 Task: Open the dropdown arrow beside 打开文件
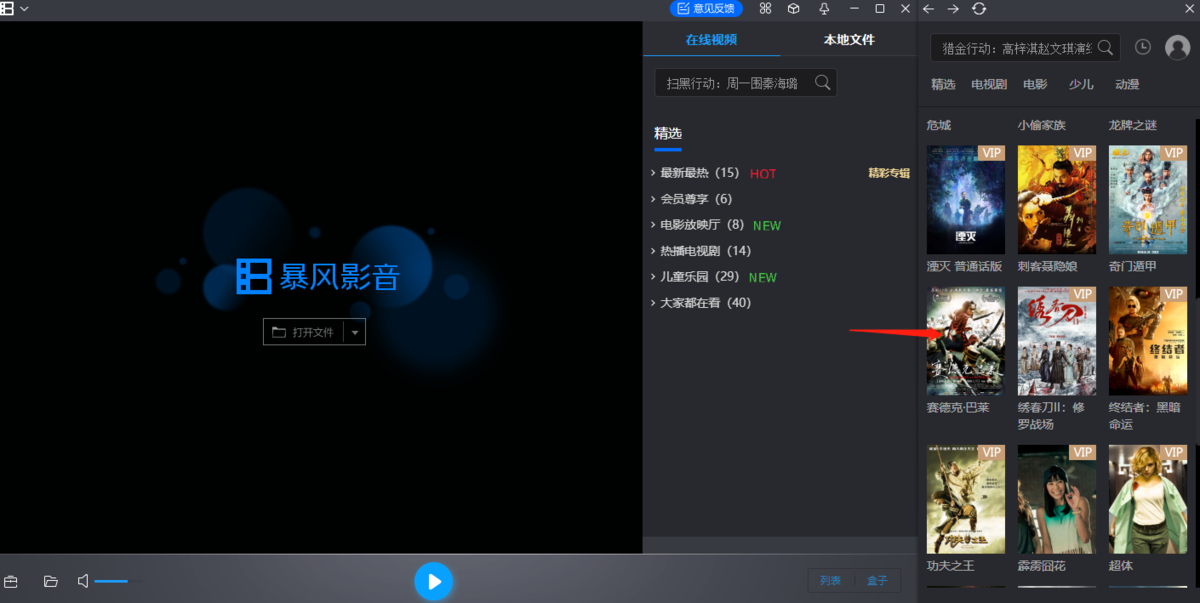click(354, 332)
